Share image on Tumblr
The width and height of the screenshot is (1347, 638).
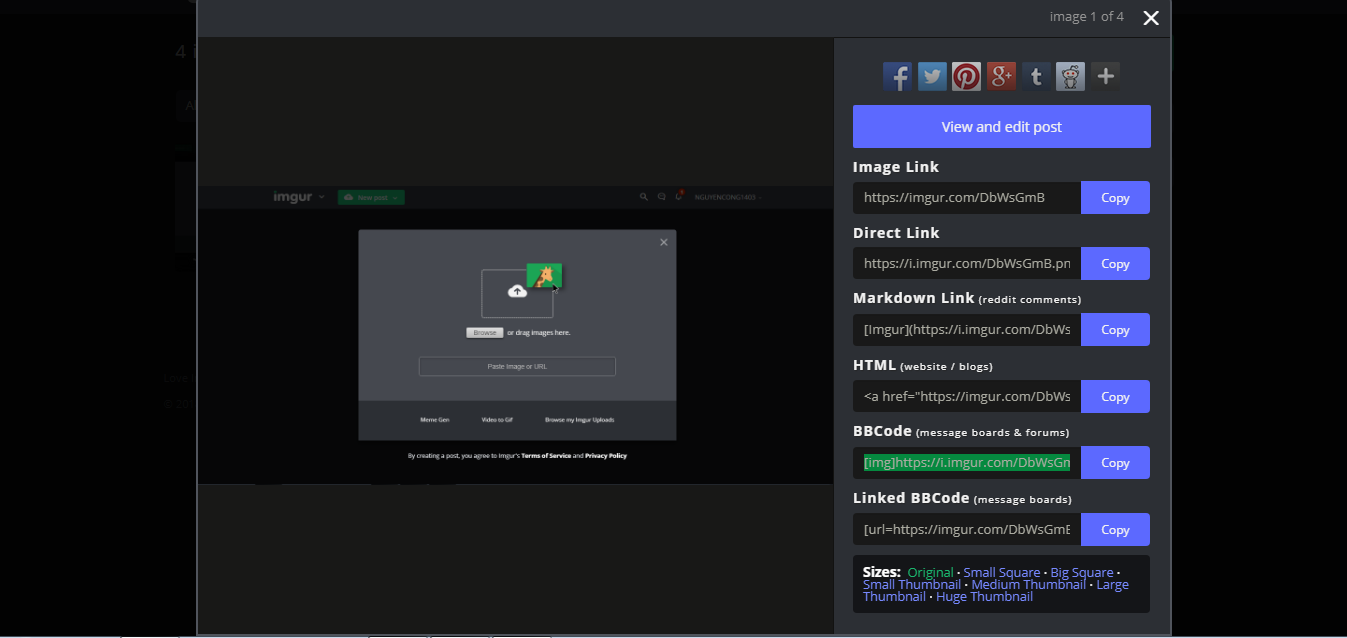point(1036,77)
